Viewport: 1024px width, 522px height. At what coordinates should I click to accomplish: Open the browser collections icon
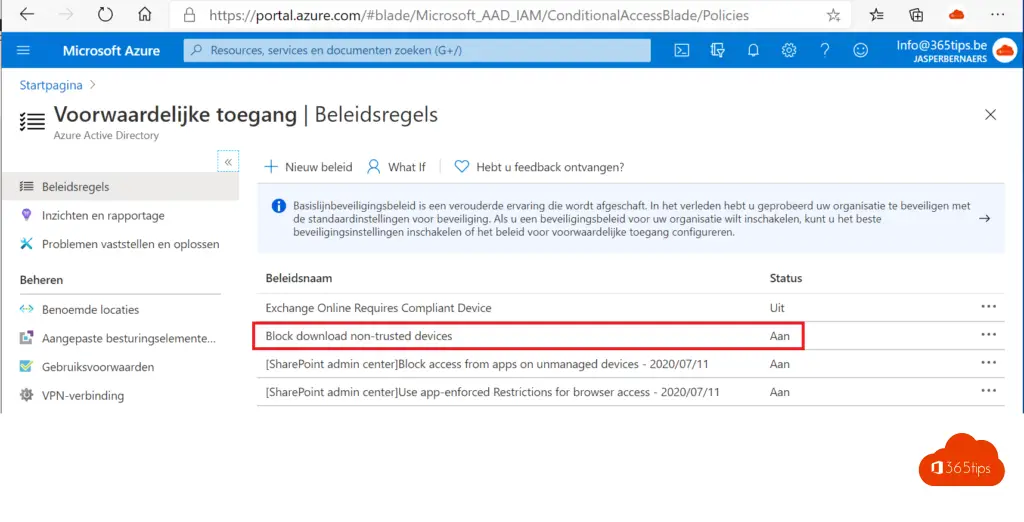916,15
